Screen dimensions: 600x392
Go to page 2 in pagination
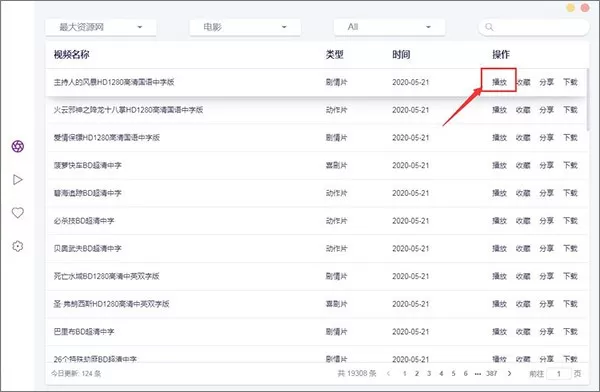pos(417,373)
